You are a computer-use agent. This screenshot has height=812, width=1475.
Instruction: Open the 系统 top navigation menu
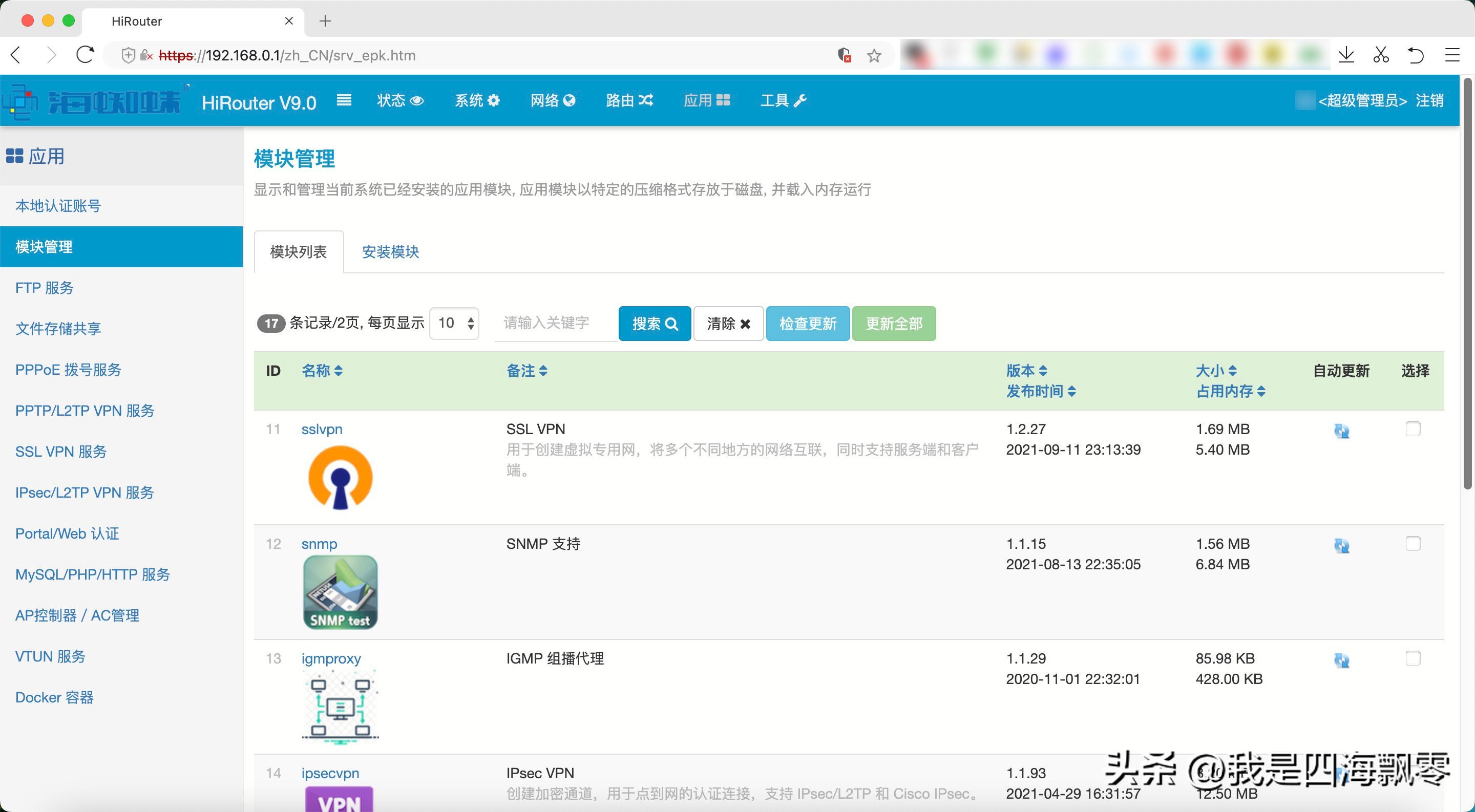click(x=477, y=101)
